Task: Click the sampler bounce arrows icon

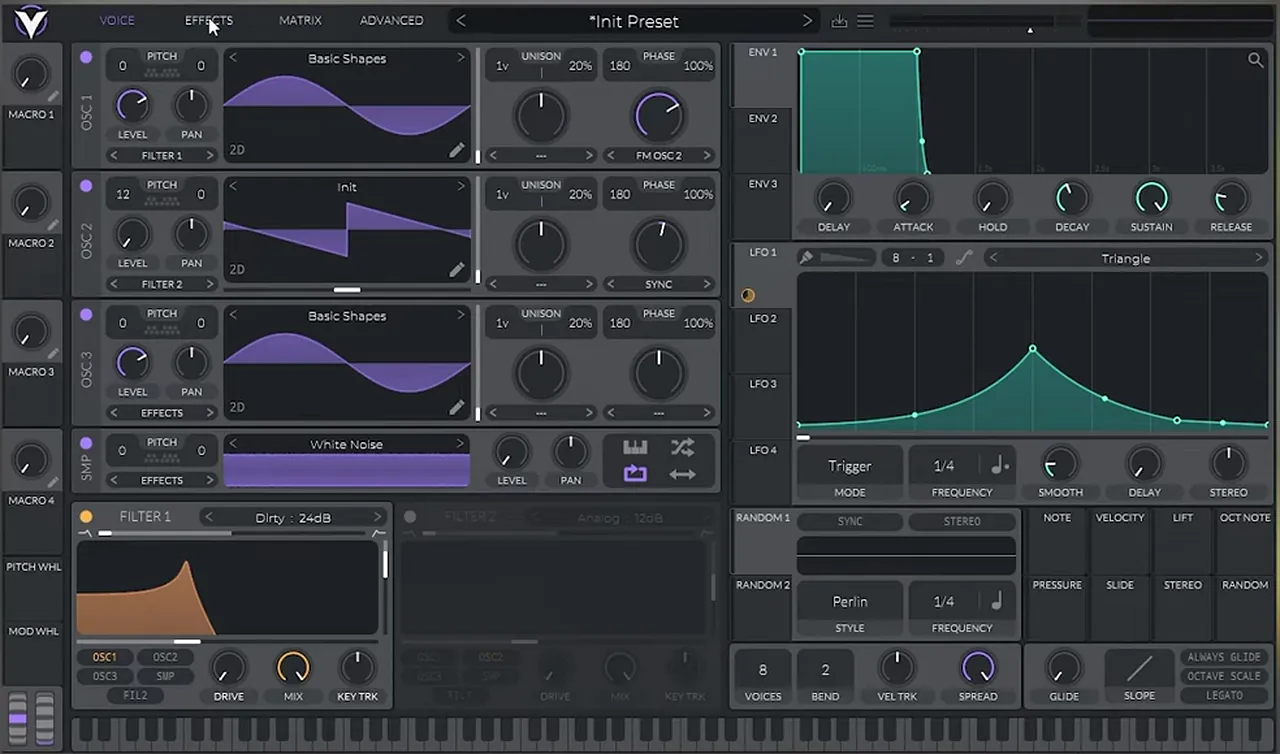Action: (x=682, y=474)
